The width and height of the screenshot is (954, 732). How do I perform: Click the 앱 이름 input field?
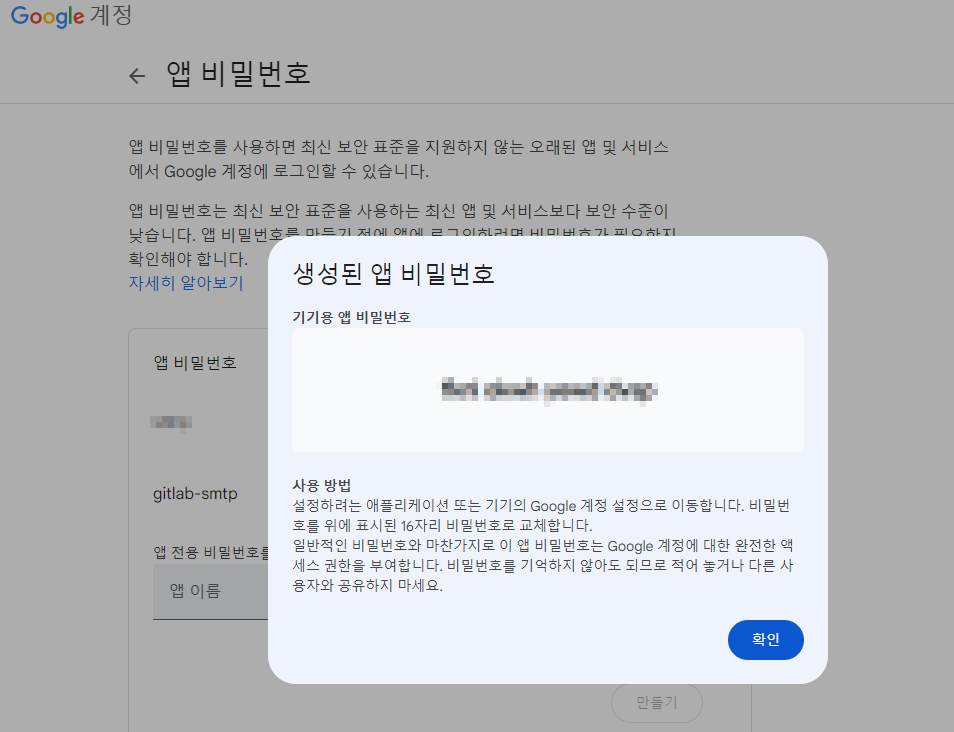(211, 591)
